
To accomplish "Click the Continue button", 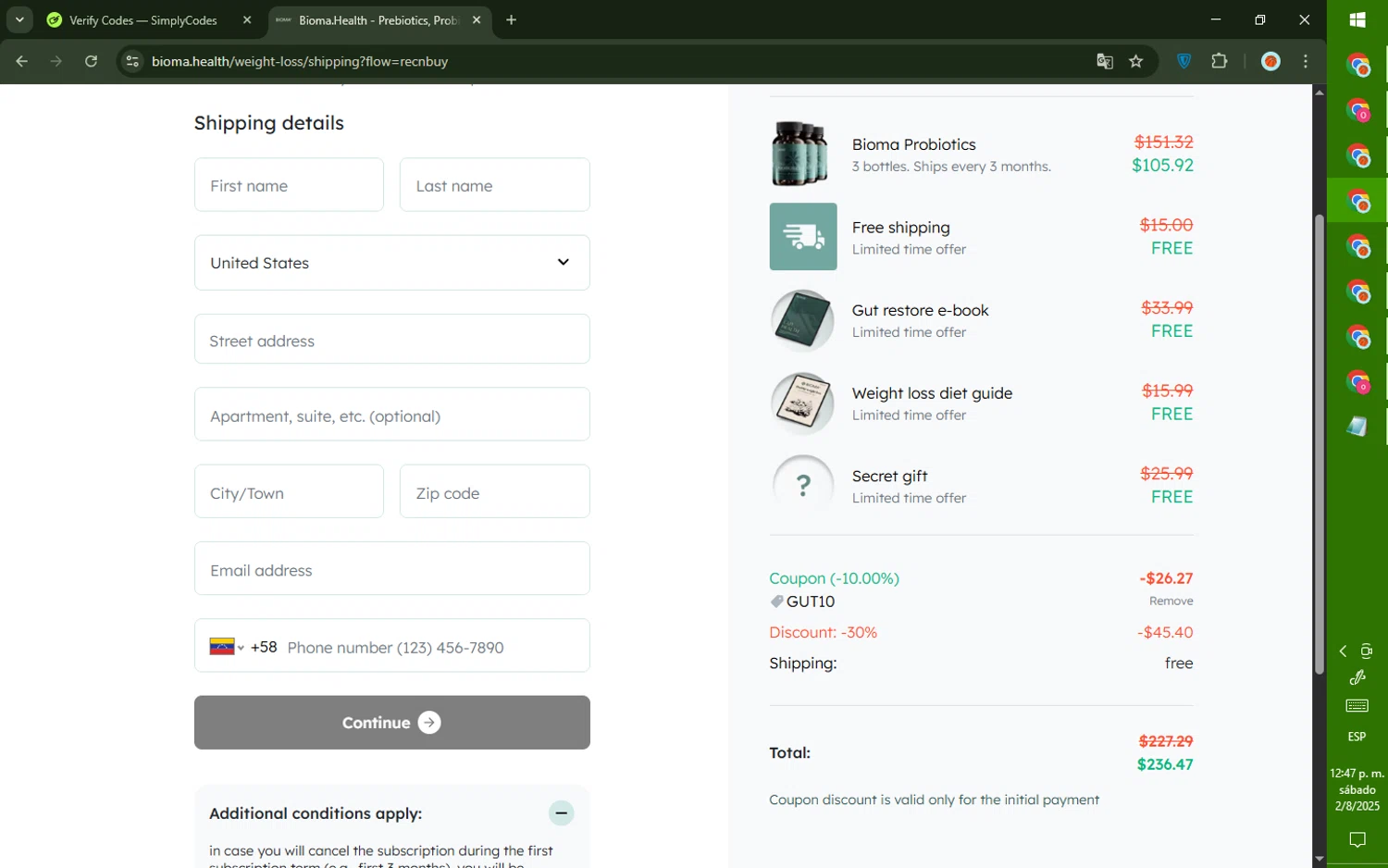I will (392, 723).
